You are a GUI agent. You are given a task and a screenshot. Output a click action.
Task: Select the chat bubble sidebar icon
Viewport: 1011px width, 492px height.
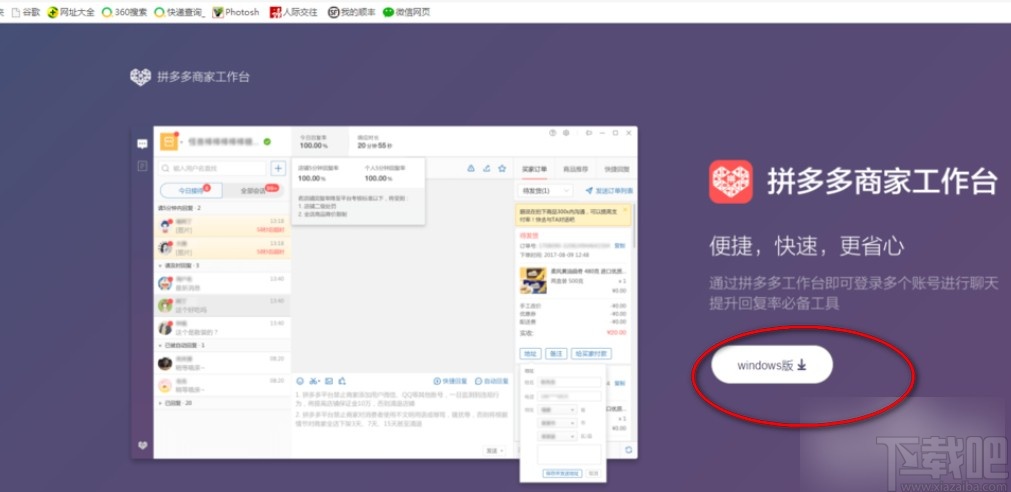pyautogui.click(x=142, y=144)
